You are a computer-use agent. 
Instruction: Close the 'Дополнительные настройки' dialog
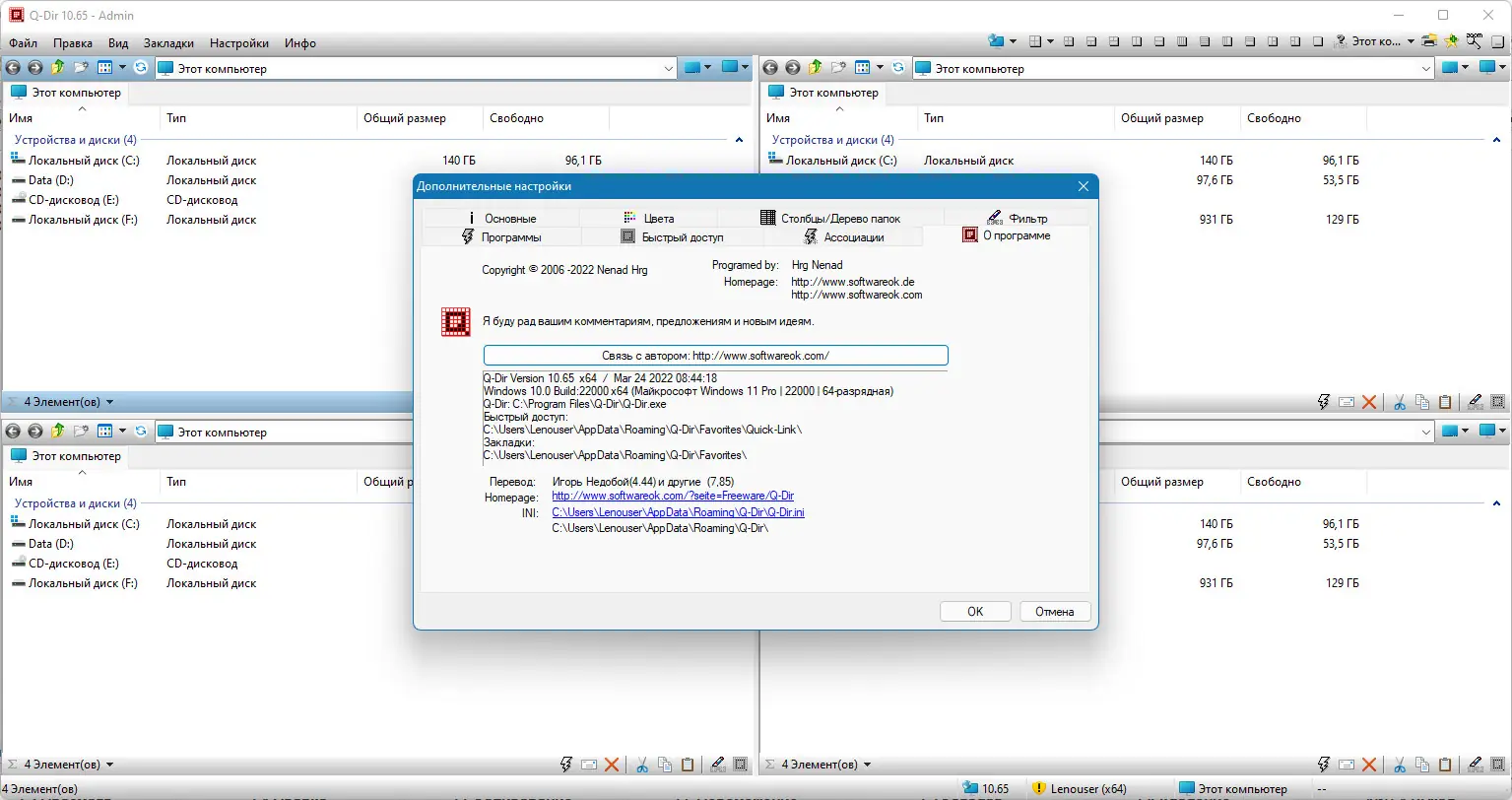click(1084, 186)
